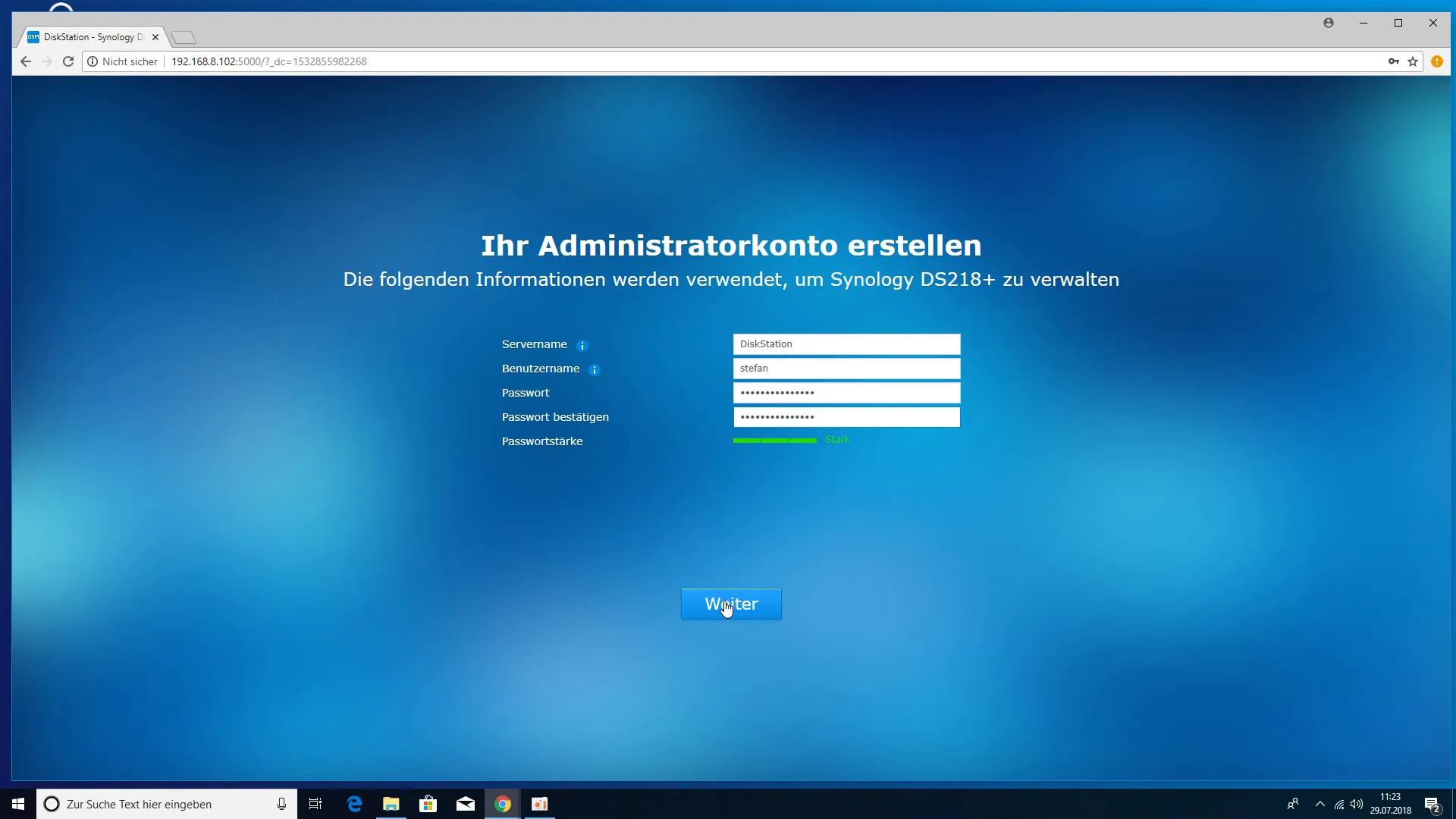Viewport: 1456px width, 819px height.
Task: Open the orange Chrome notification menu icon
Action: pos(1437,61)
